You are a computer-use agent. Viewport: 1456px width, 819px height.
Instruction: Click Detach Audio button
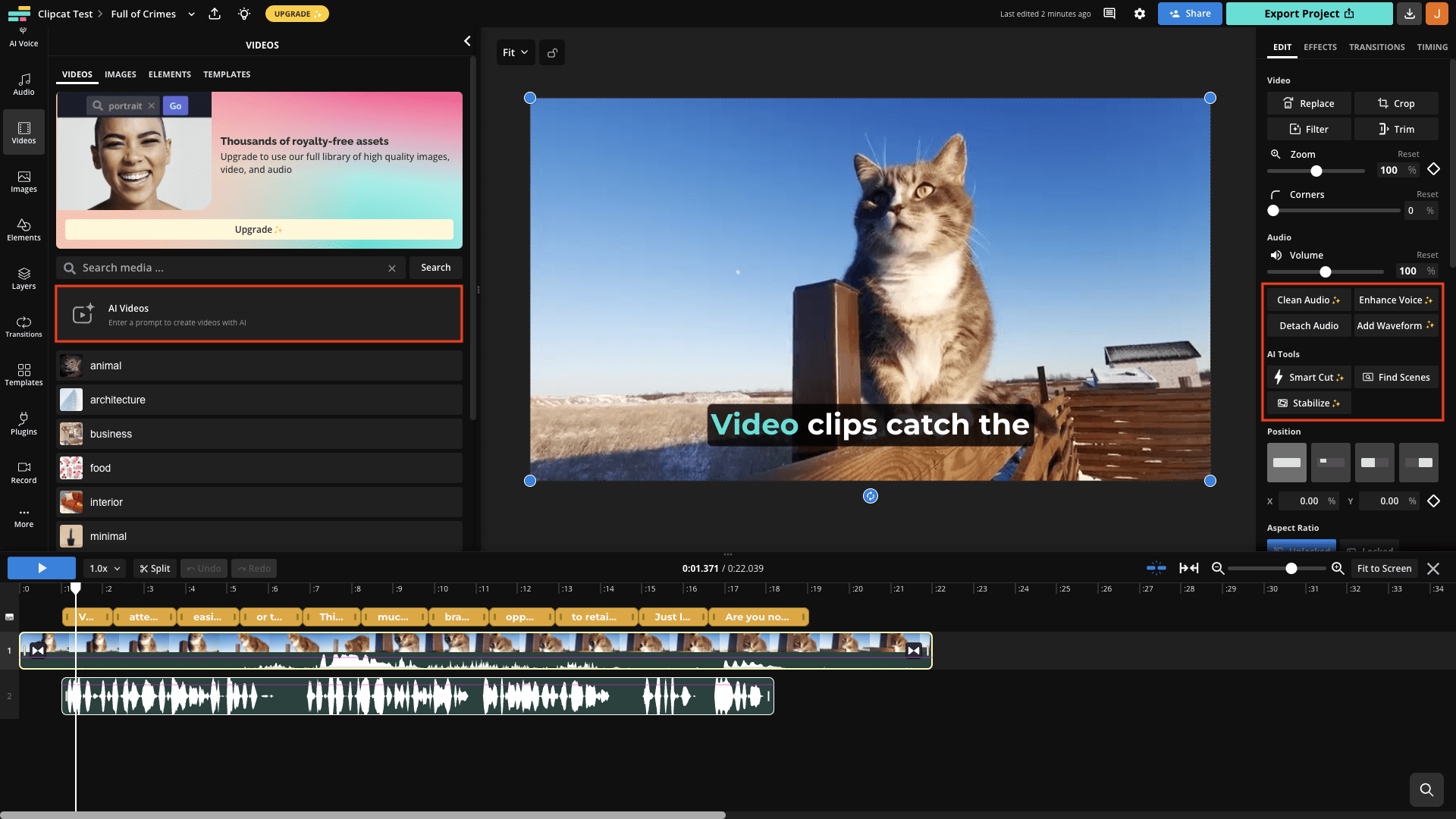[1309, 325]
